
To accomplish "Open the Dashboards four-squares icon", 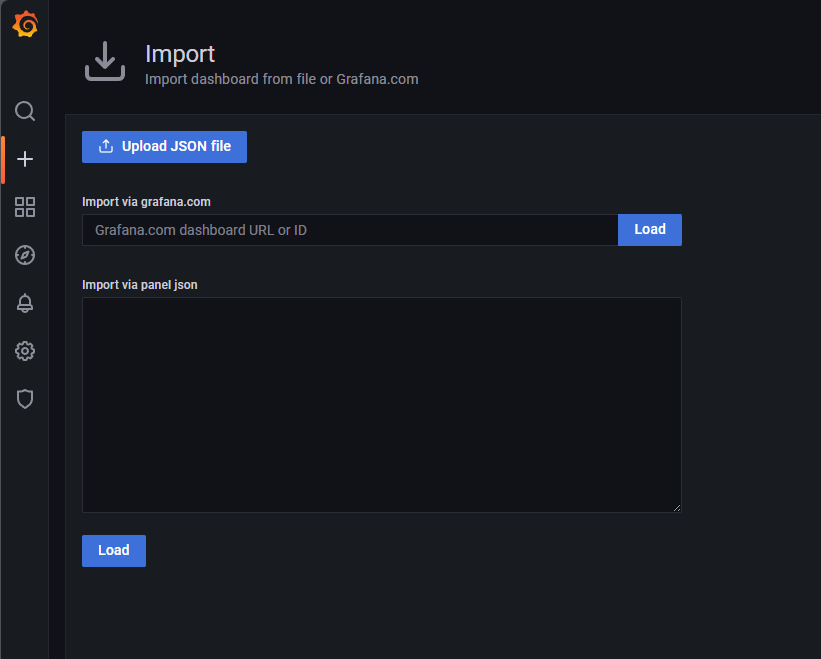I will point(25,207).
